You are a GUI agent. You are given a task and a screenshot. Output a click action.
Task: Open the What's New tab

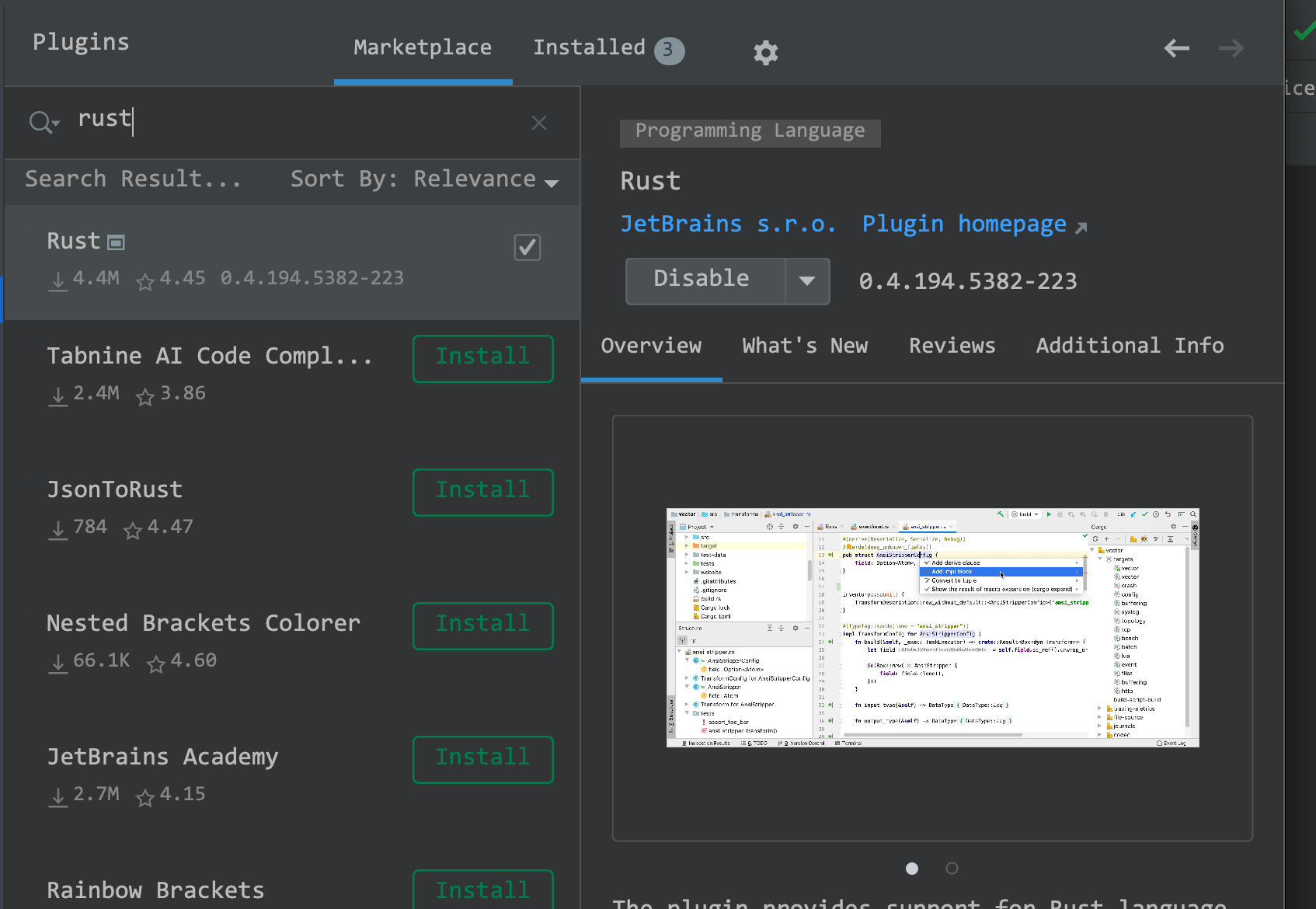805,346
